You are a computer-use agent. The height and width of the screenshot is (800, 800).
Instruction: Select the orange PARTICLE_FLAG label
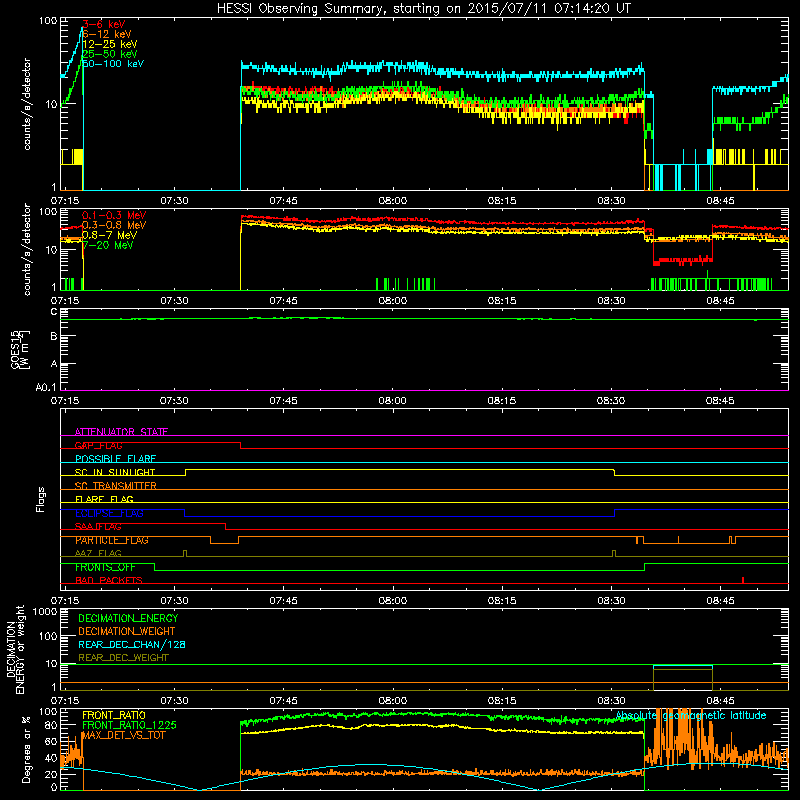(x=112, y=540)
